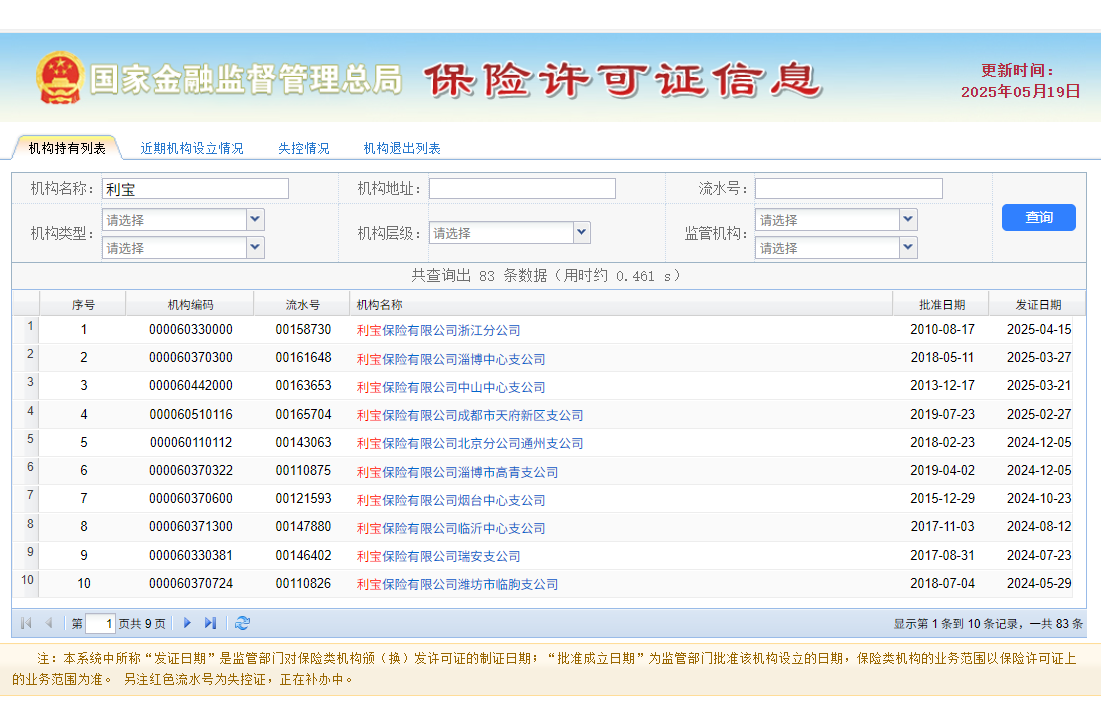This screenshot has height=703, width=1101.
Task: Open the second 机构类型 dropdown
Action: coord(255,247)
